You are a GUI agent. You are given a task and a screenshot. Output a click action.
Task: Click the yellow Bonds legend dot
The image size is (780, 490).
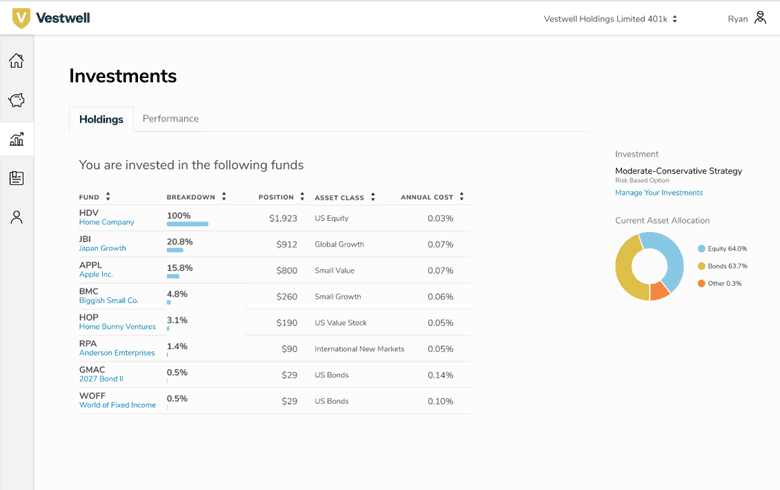[701, 266]
